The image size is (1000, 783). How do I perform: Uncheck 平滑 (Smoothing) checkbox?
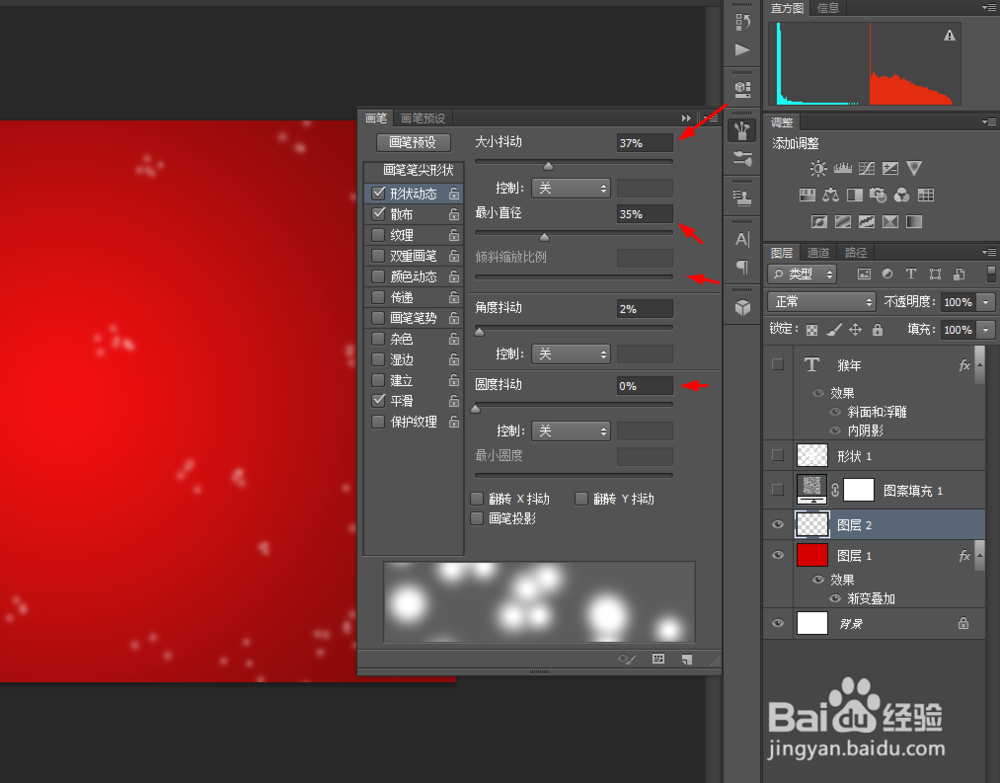coord(378,400)
